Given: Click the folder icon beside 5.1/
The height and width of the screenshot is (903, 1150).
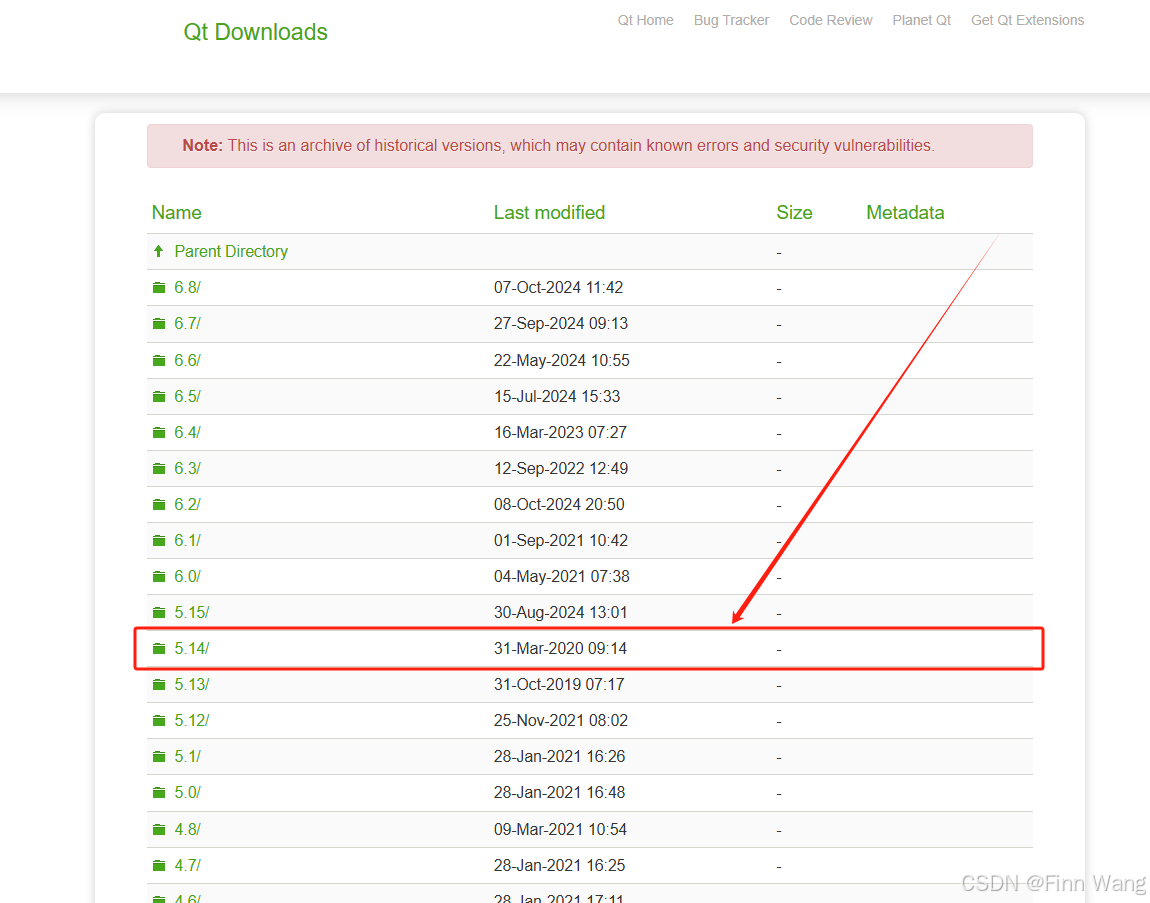Looking at the screenshot, I should (x=159, y=756).
